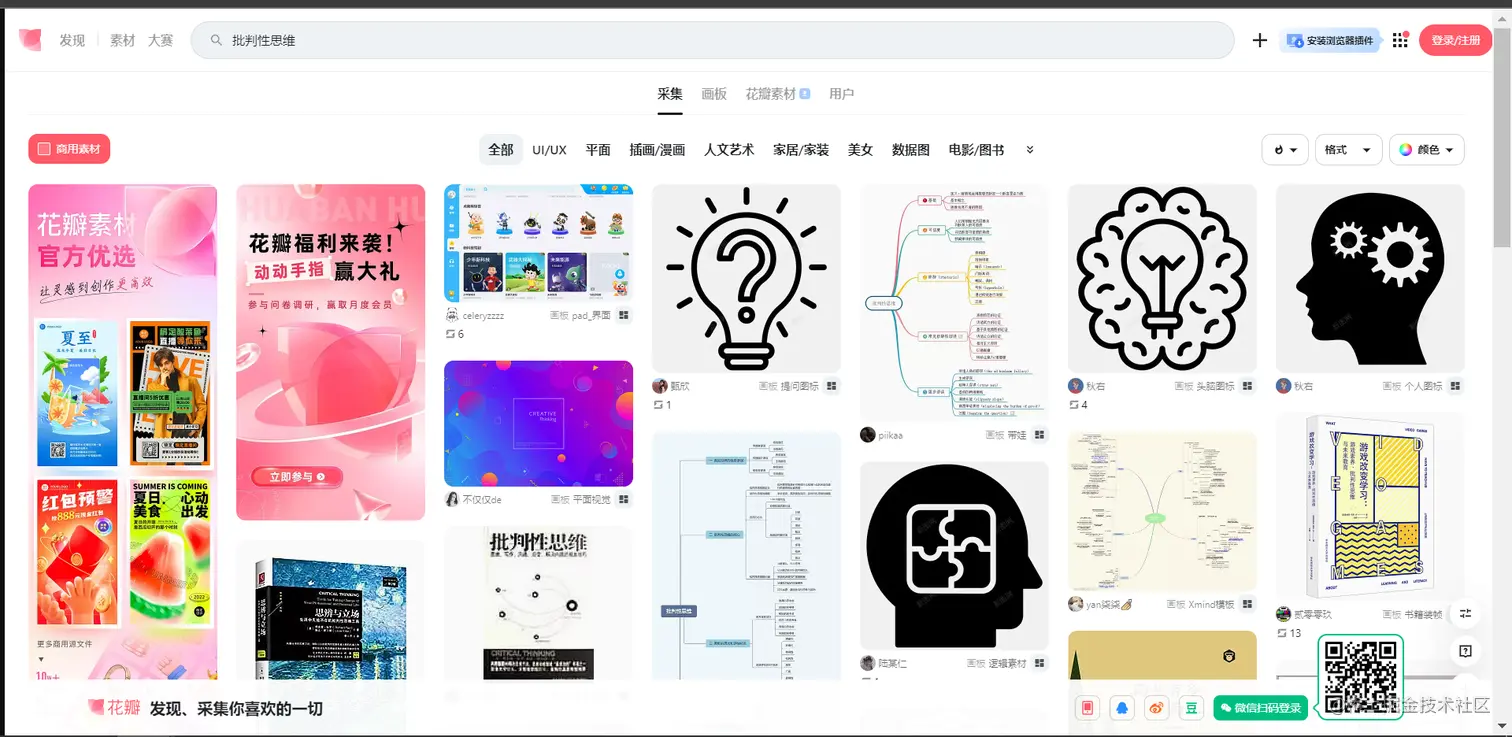Select the 电影/图书 category filter
The image size is (1512, 737).
(x=976, y=150)
